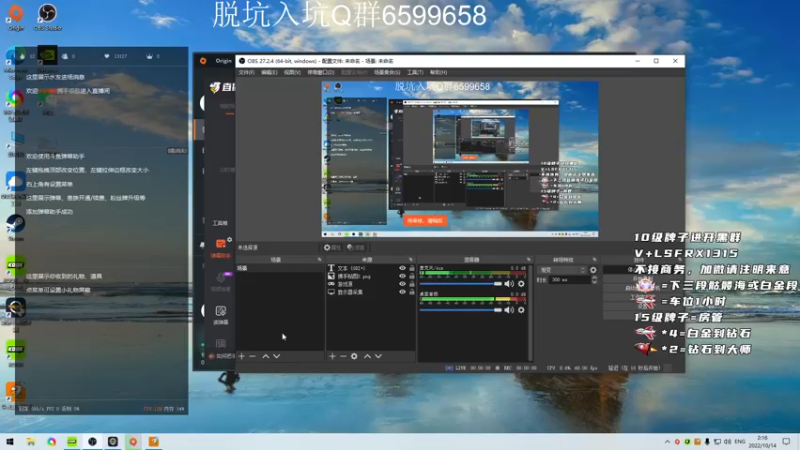Open the 渐变 transition dropdown
Viewport: 800px width, 450px height.
pyautogui.click(x=562, y=270)
